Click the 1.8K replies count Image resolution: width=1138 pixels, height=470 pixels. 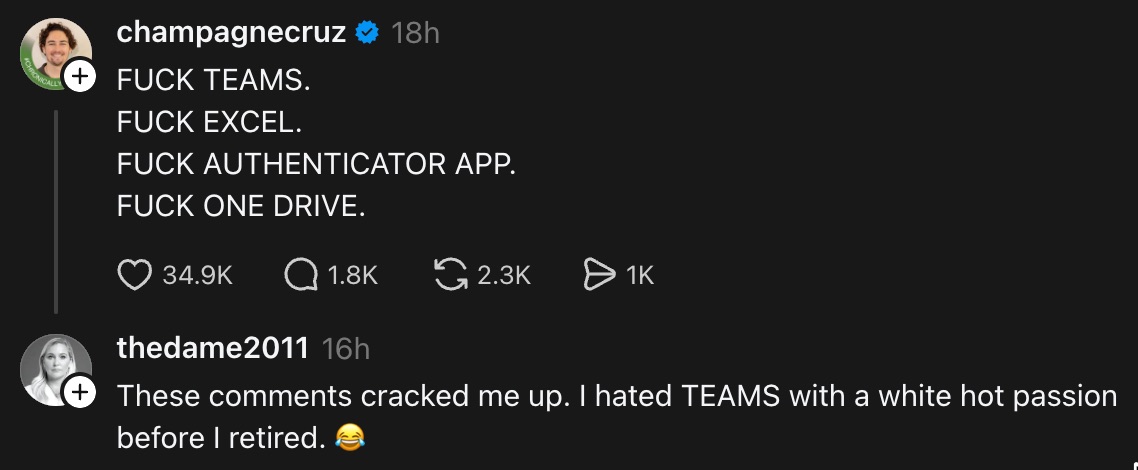click(352, 275)
